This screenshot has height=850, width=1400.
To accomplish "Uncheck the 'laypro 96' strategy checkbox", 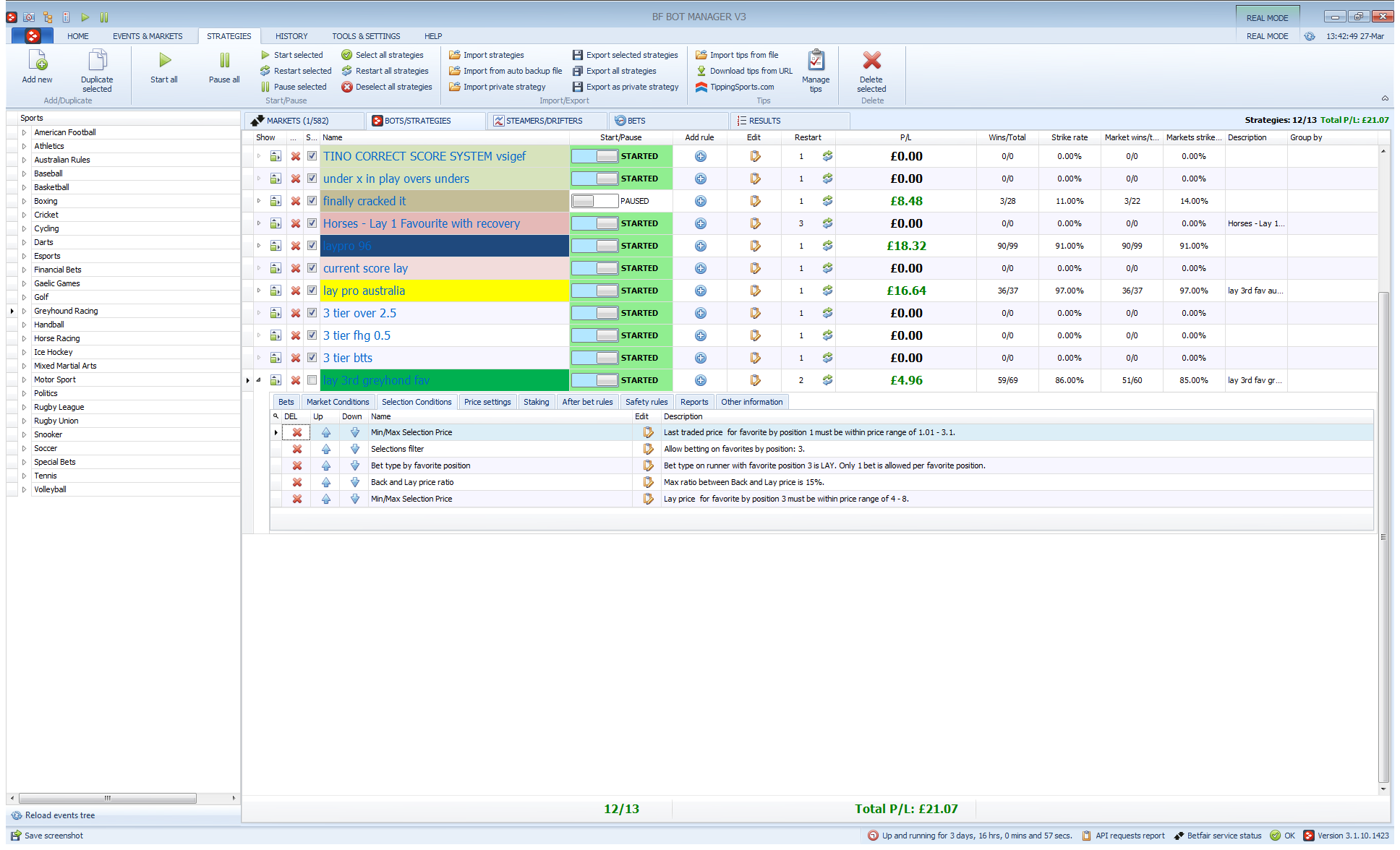I will [312, 246].
